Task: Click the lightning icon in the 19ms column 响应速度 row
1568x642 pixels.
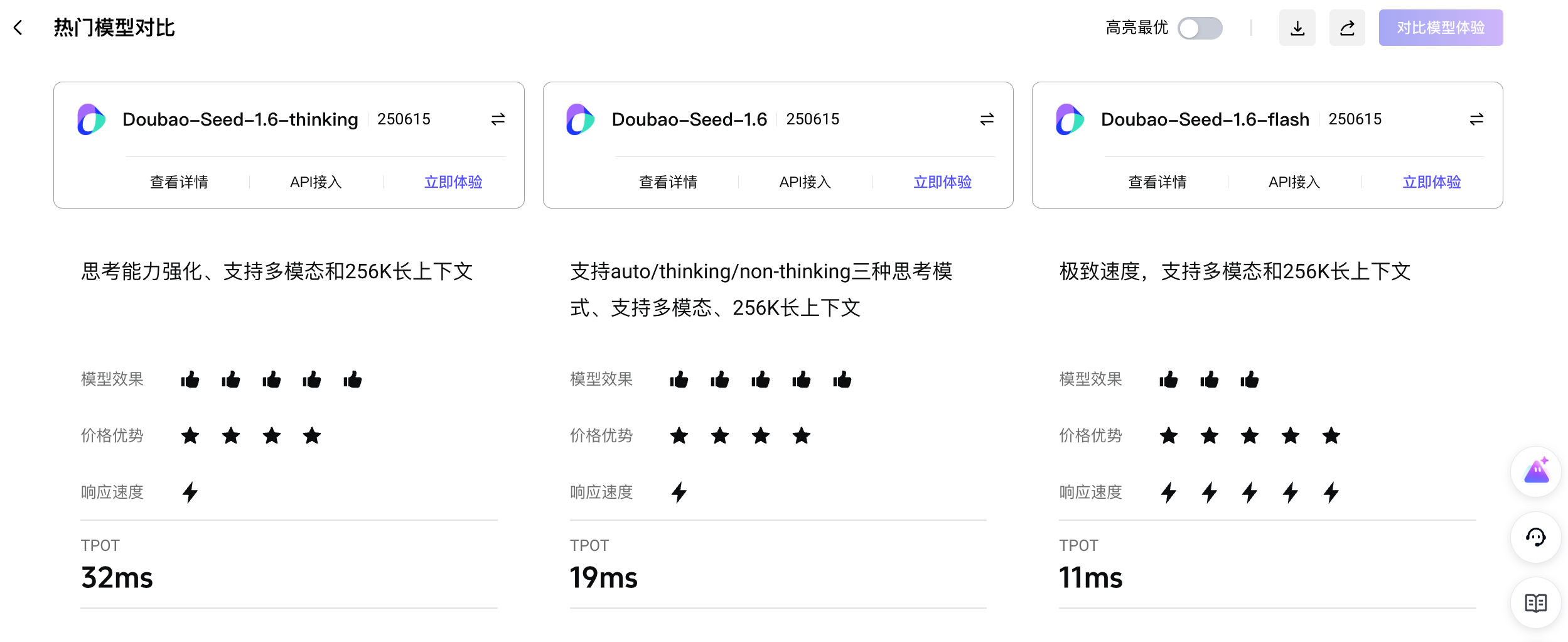Action: (x=679, y=492)
